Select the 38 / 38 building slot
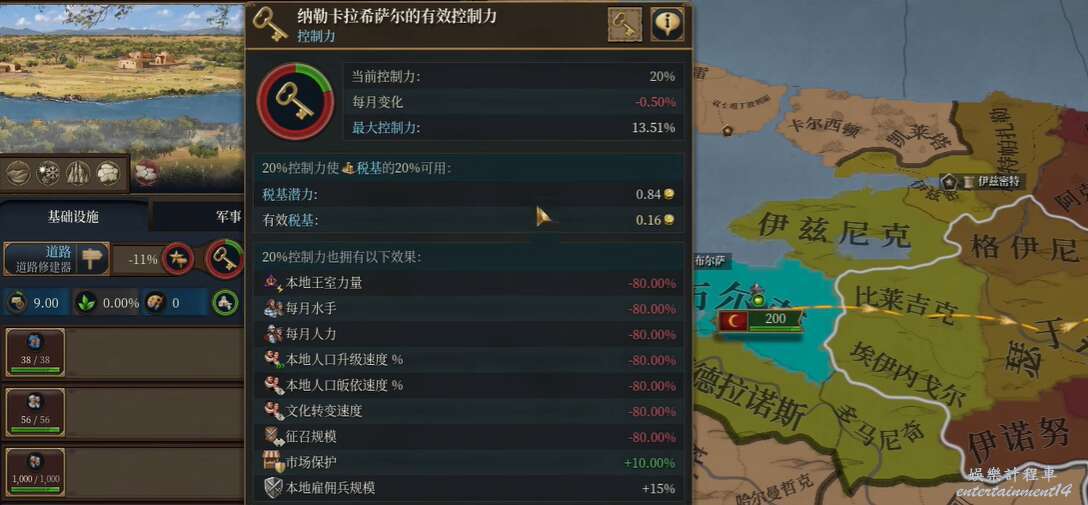 point(35,353)
